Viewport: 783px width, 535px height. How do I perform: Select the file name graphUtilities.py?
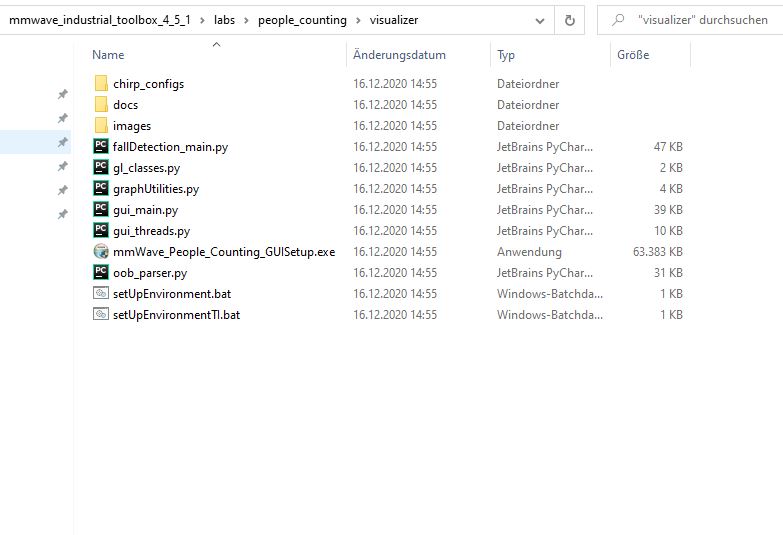click(156, 189)
